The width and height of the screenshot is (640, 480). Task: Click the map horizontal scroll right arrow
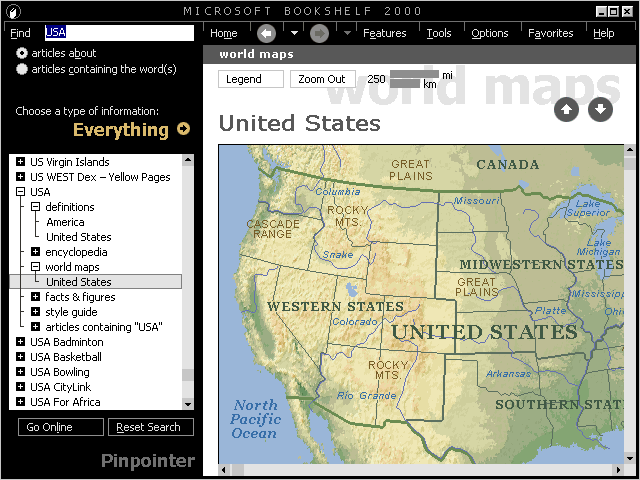(x=619, y=469)
